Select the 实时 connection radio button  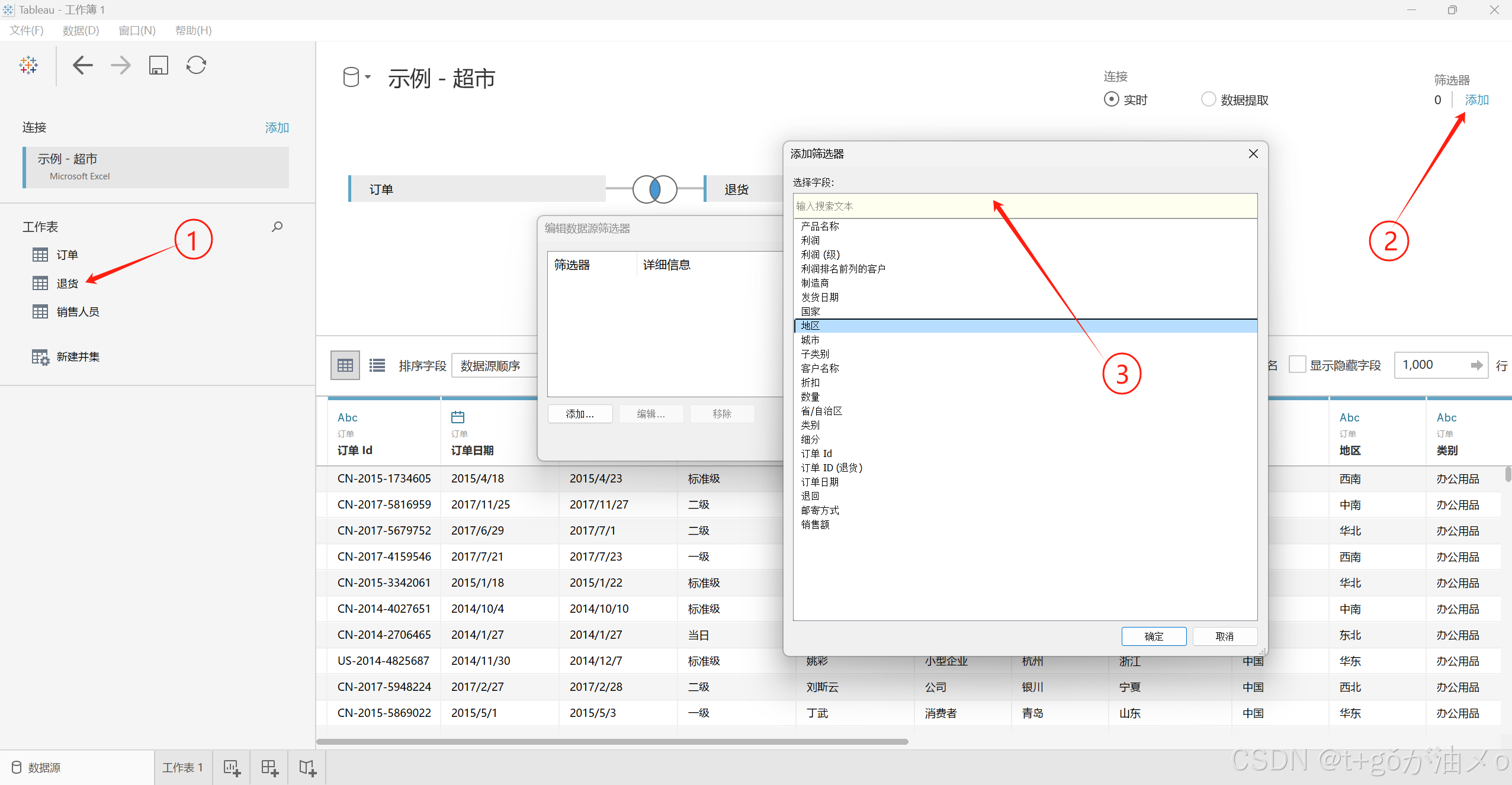pyautogui.click(x=1111, y=99)
